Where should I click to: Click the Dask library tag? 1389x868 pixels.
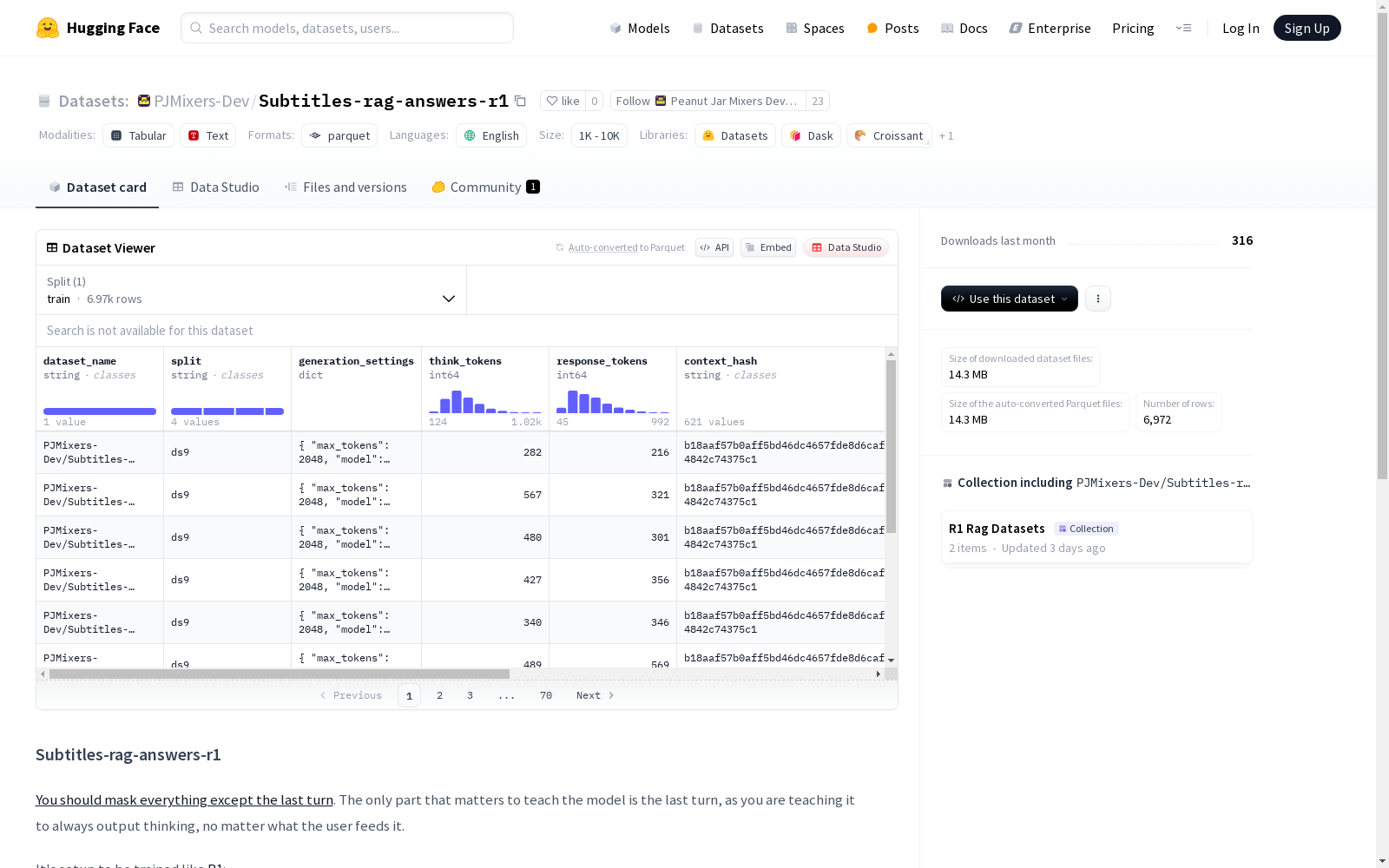tap(812, 135)
